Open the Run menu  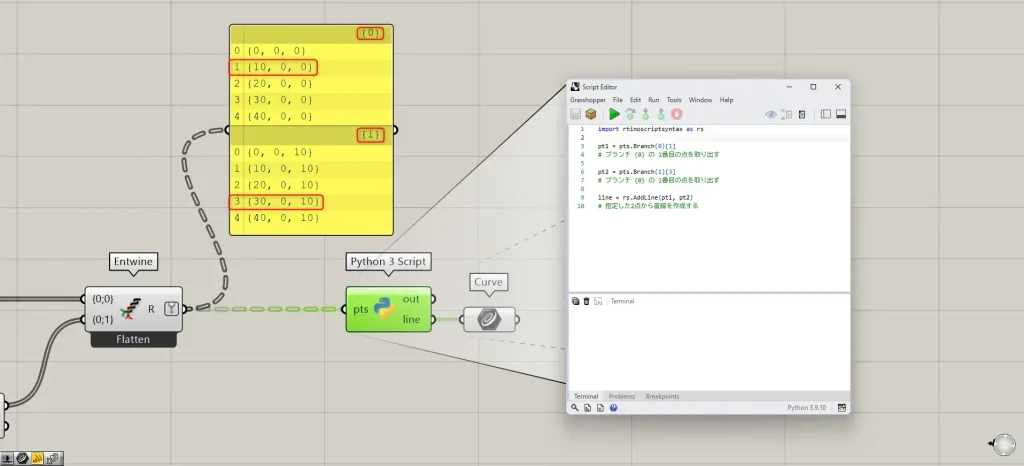653,100
